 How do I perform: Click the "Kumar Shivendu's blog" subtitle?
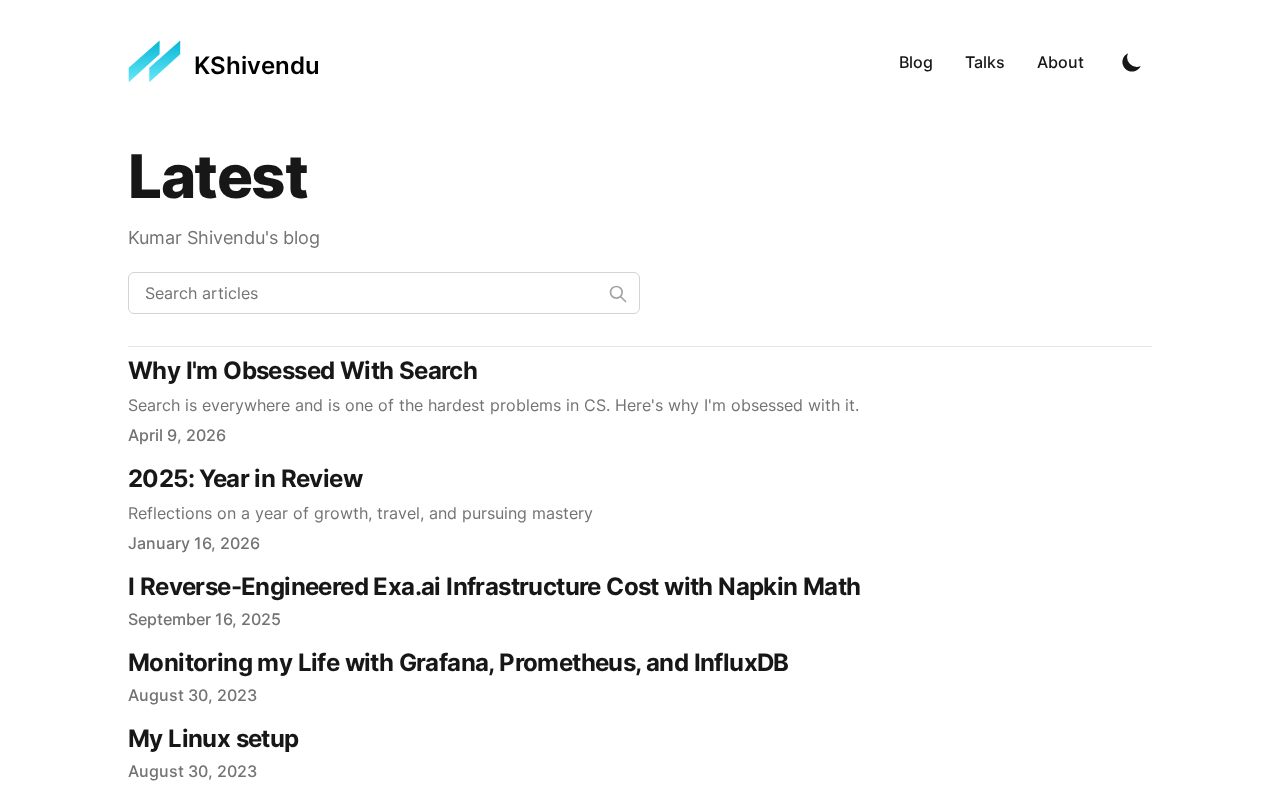click(224, 238)
